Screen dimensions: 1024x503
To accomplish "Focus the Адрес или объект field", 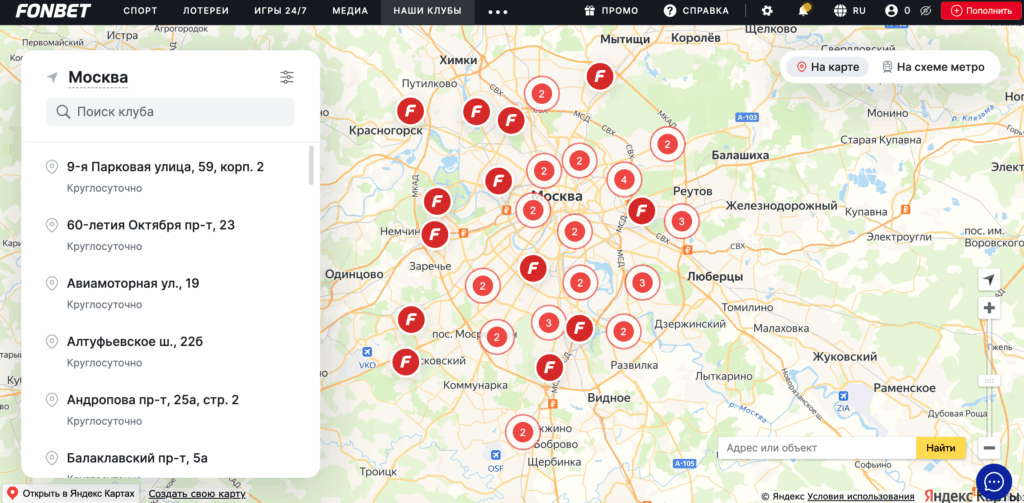I will [817, 448].
